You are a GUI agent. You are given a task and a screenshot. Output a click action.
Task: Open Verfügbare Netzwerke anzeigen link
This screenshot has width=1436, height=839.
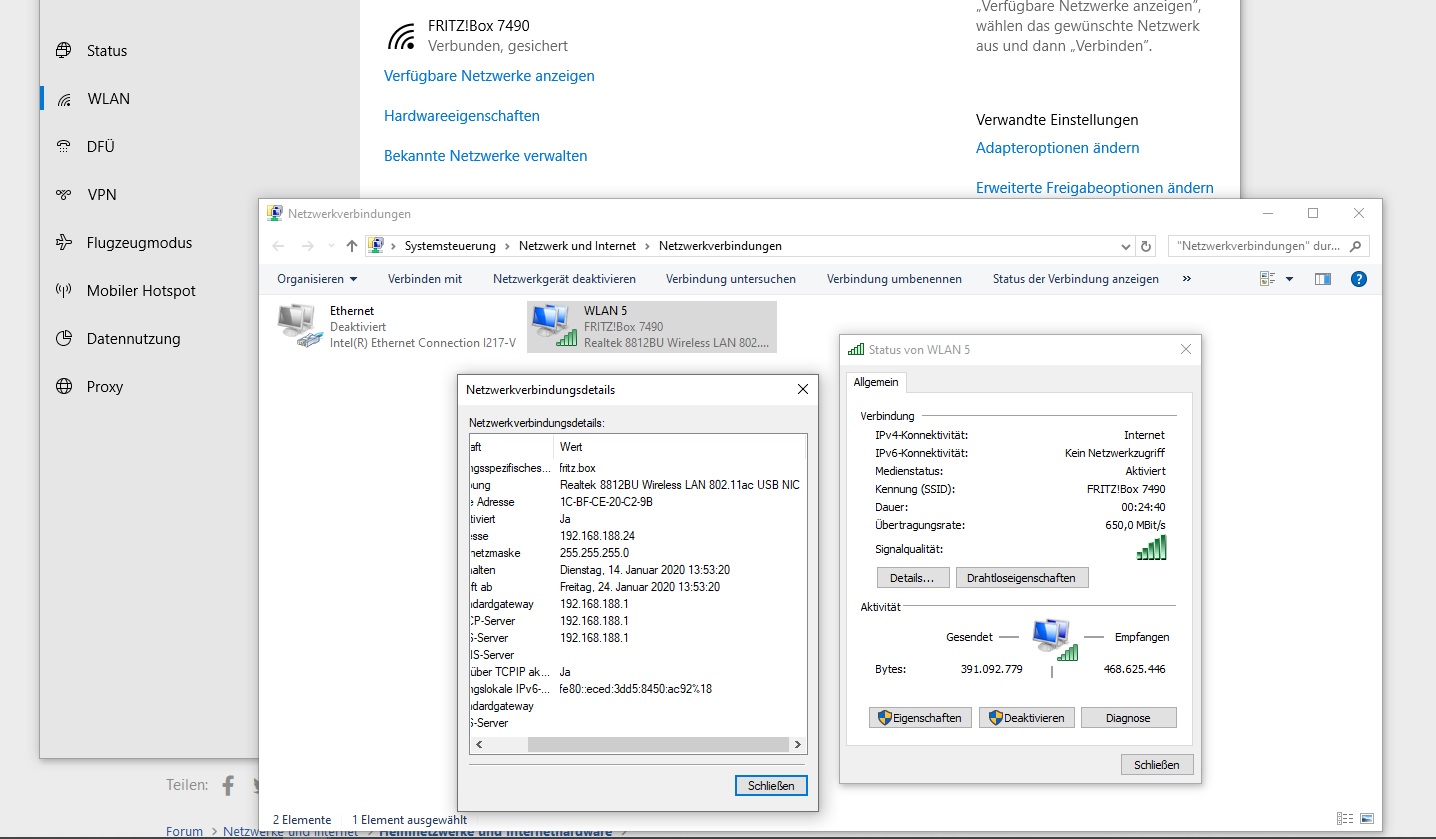(x=489, y=76)
